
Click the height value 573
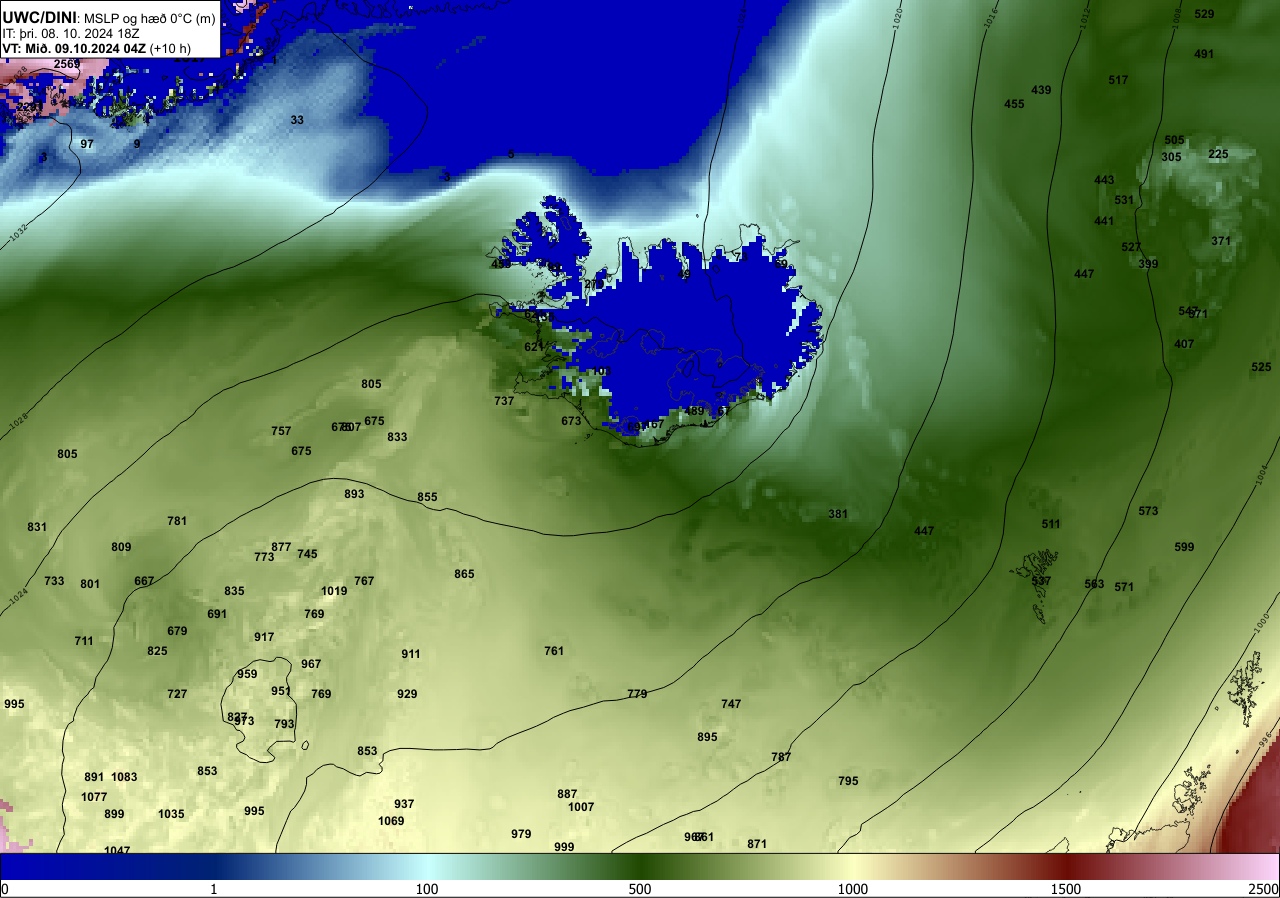pyautogui.click(x=1148, y=511)
